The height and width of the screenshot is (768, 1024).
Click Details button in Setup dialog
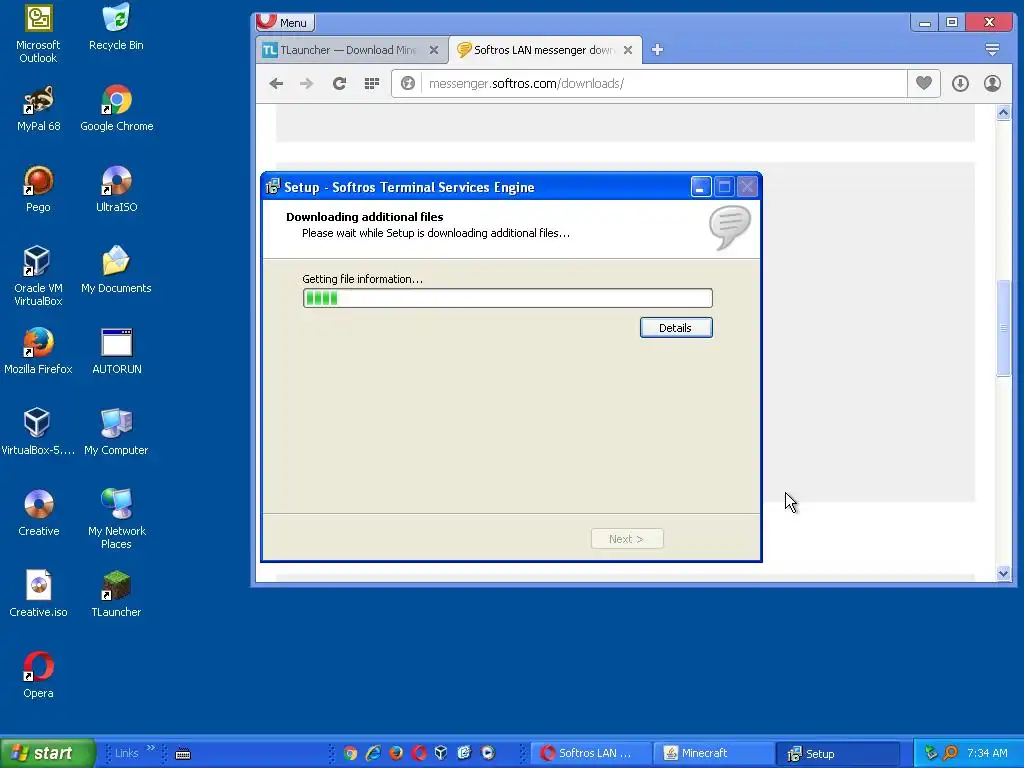(x=676, y=328)
